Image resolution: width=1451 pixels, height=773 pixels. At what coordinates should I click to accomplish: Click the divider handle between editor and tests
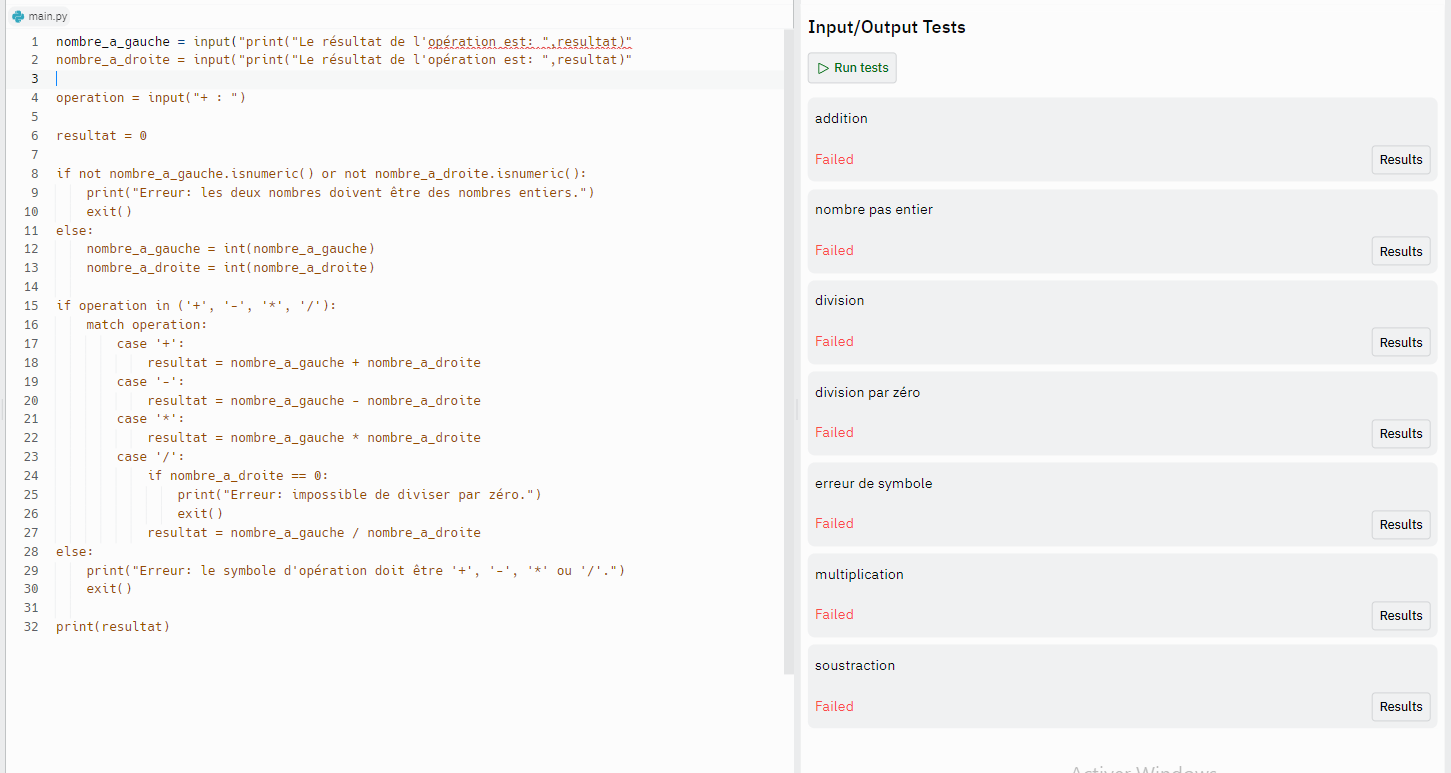pyautogui.click(x=797, y=410)
